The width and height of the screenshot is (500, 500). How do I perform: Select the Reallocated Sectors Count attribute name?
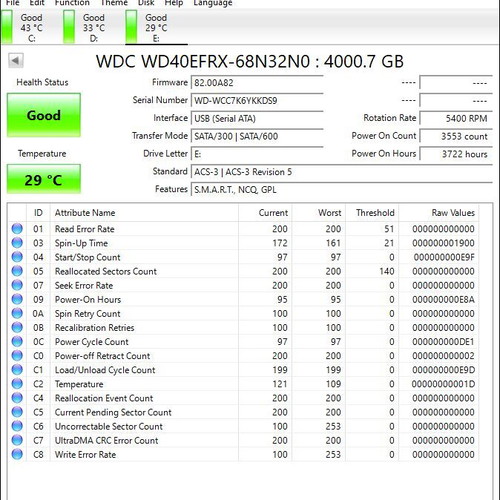click(x=106, y=271)
